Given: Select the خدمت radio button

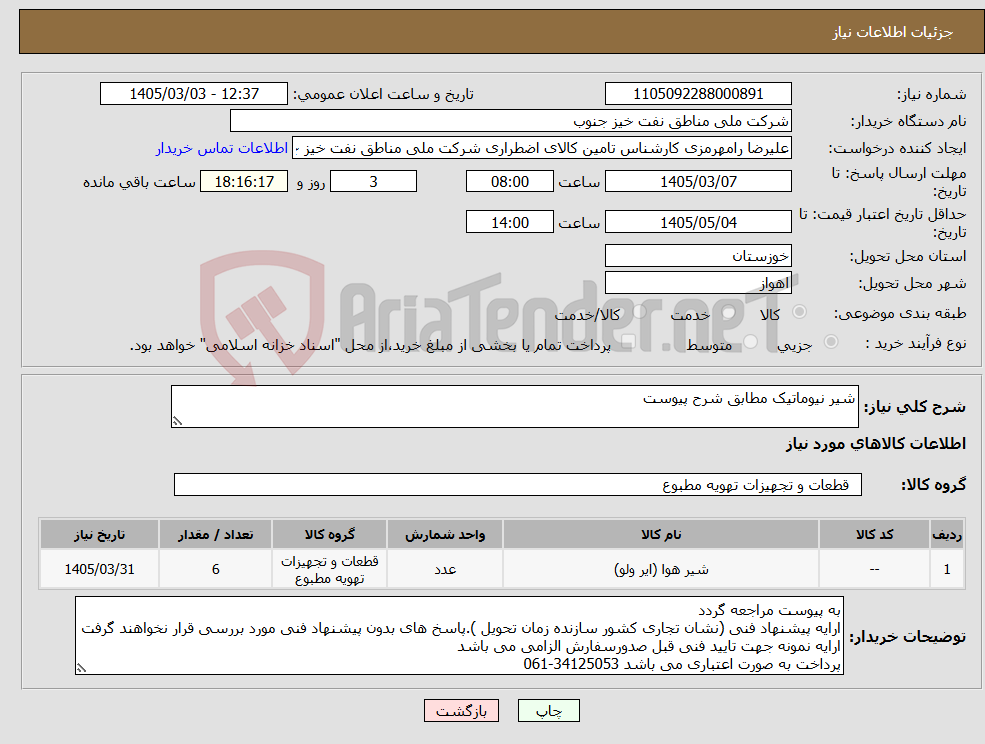Looking at the screenshot, I should [x=728, y=312].
